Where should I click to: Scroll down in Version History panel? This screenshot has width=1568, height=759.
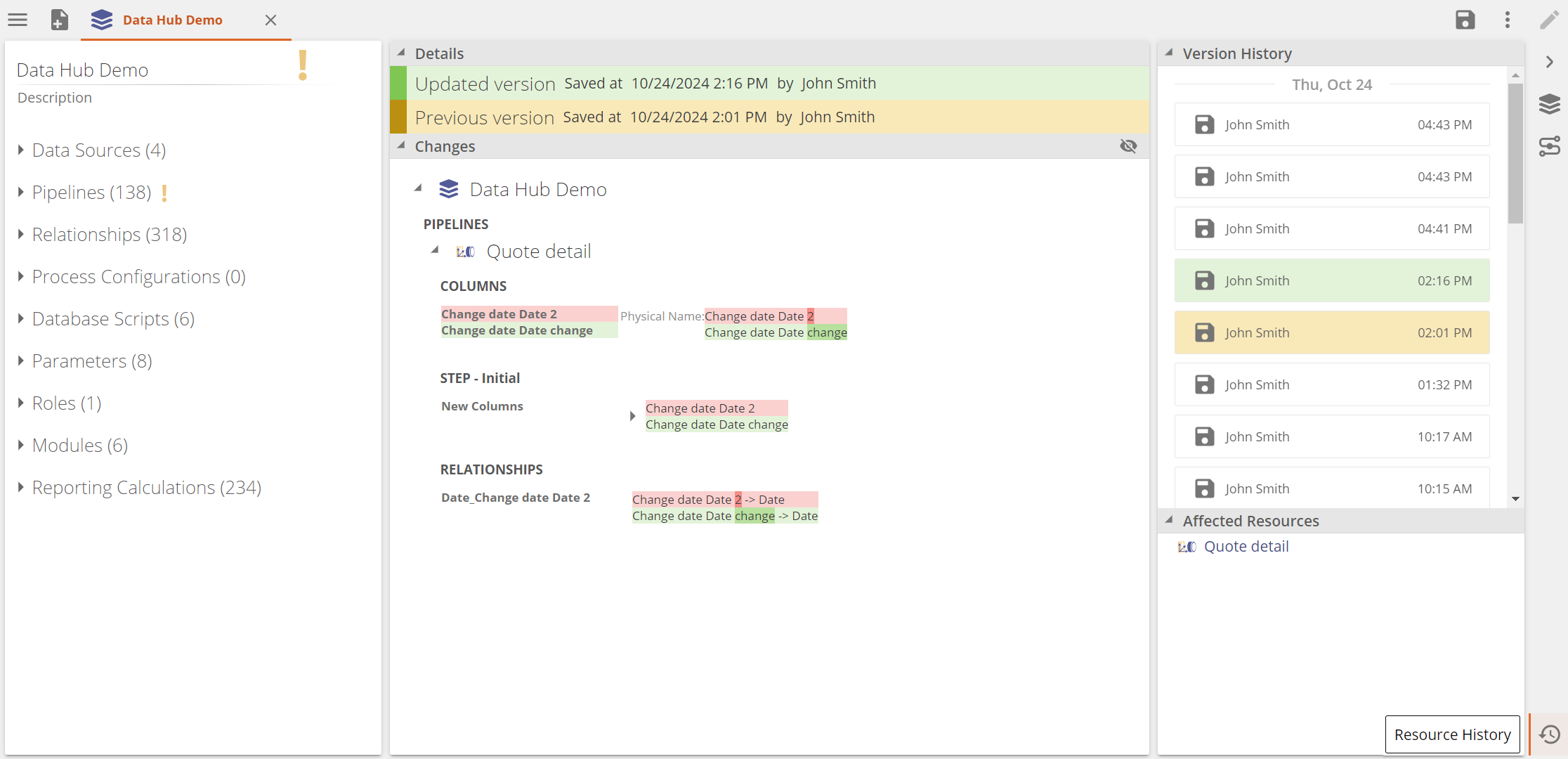click(x=1515, y=498)
